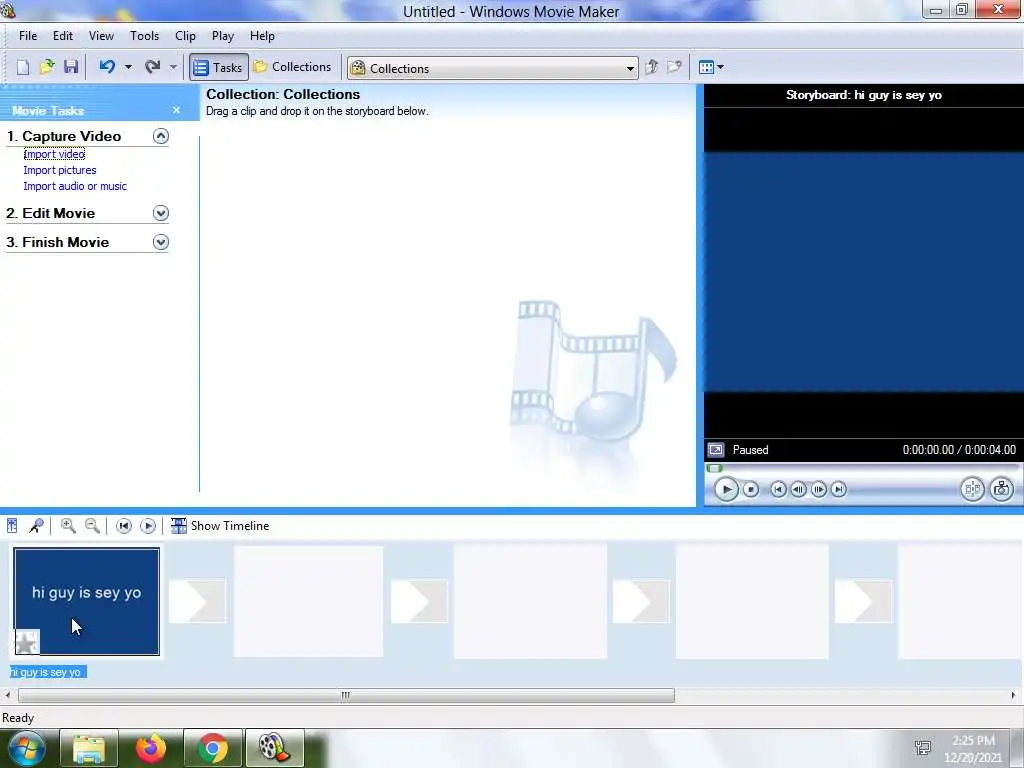Open the Views dropdown button
Screen dimensions: 1024x768
(711, 67)
